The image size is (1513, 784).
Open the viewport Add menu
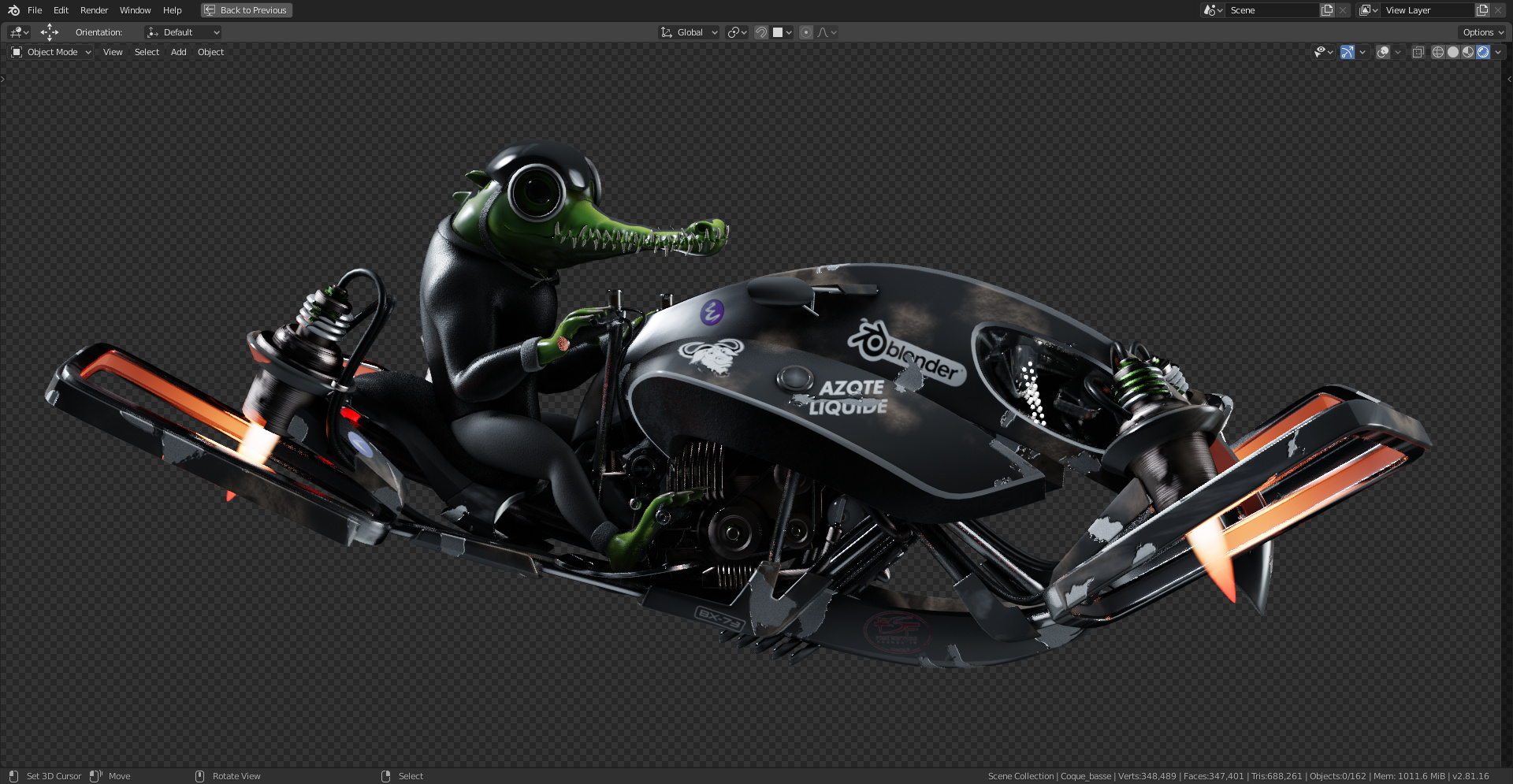tap(179, 52)
